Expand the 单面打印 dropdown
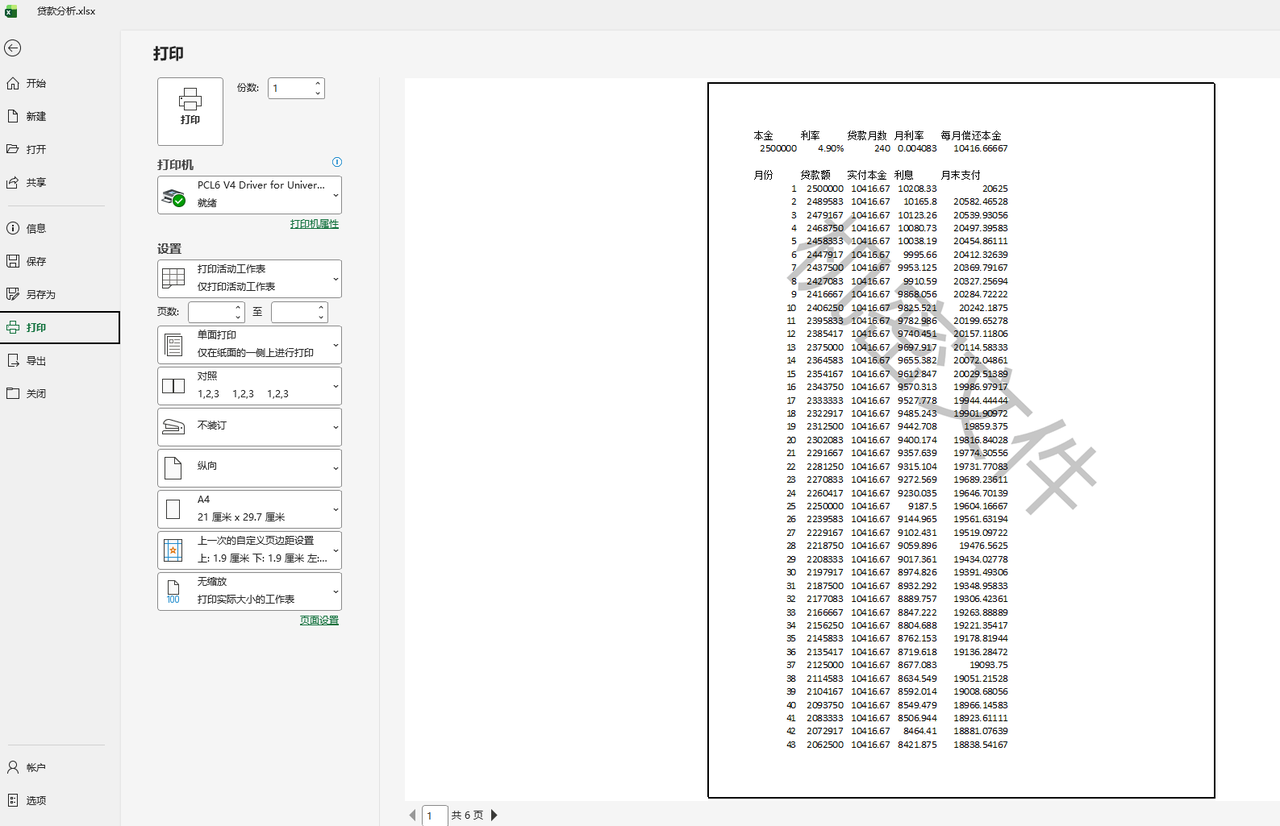 [249, 344]
